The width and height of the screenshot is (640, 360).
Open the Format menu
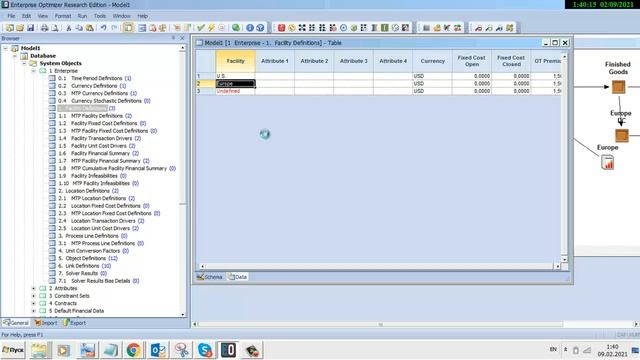coord(63,16)
